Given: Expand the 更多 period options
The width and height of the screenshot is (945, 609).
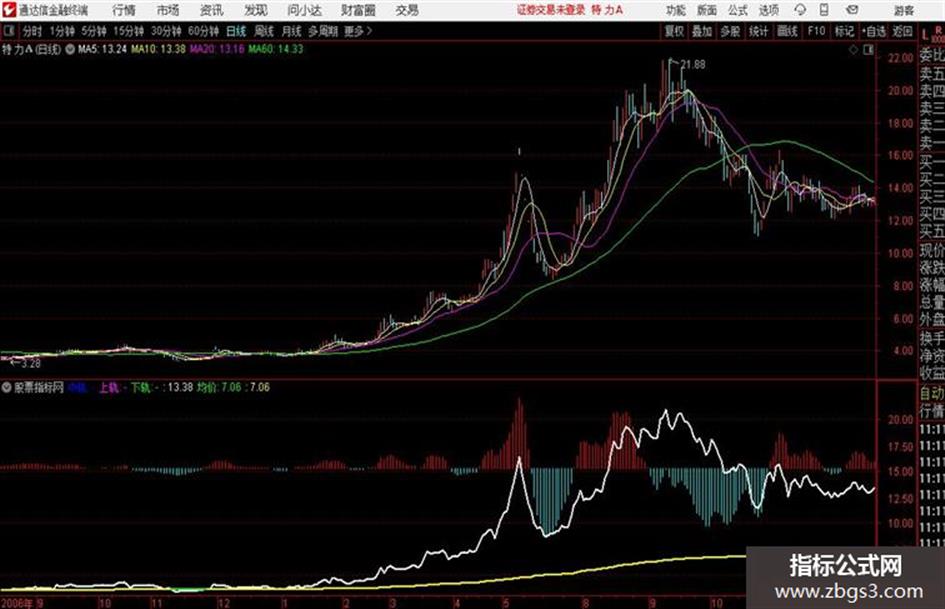Looking at the screenshot, I should click(358, 31).
